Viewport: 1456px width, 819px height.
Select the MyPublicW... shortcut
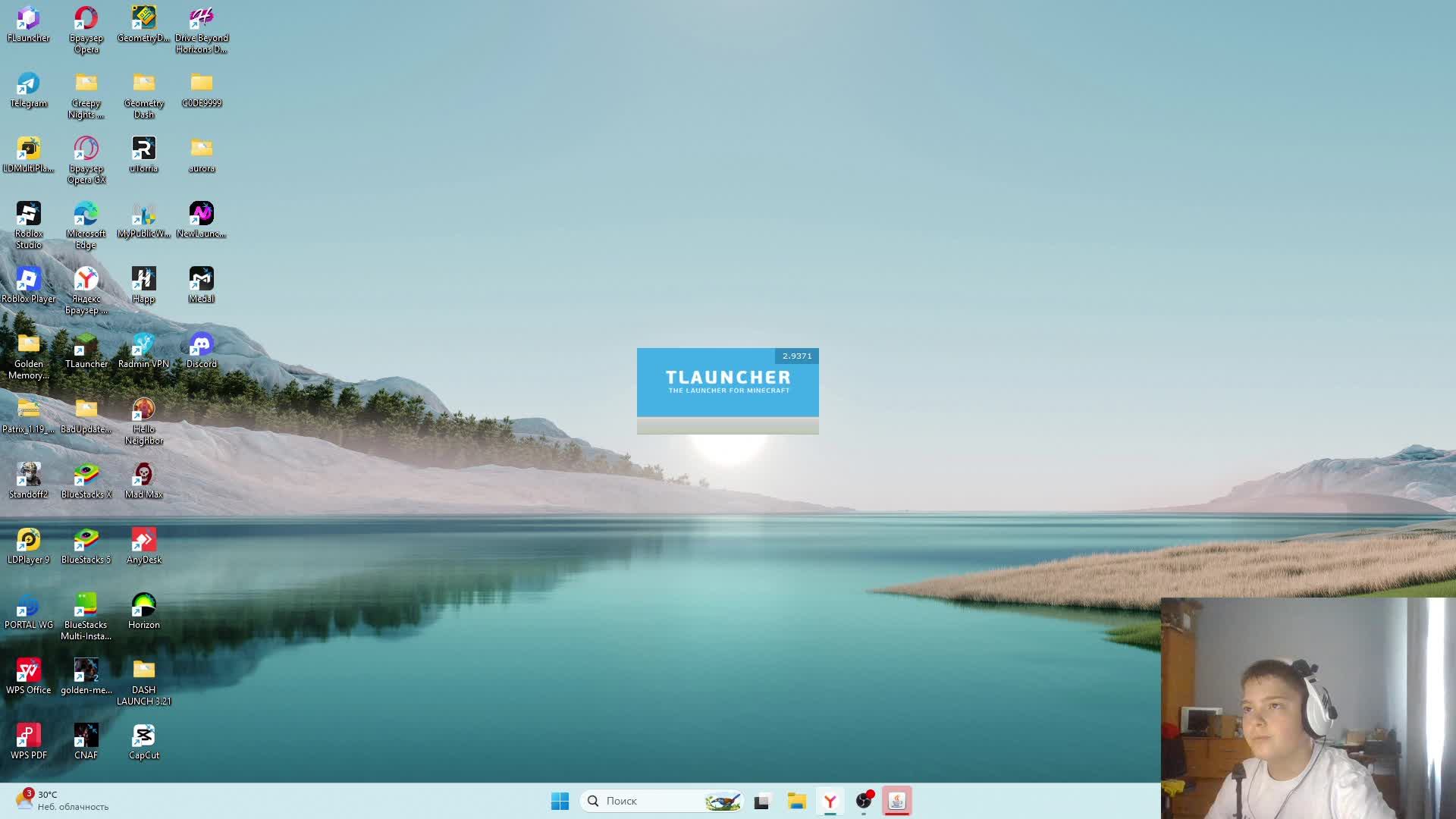click(x=143, y=221)
